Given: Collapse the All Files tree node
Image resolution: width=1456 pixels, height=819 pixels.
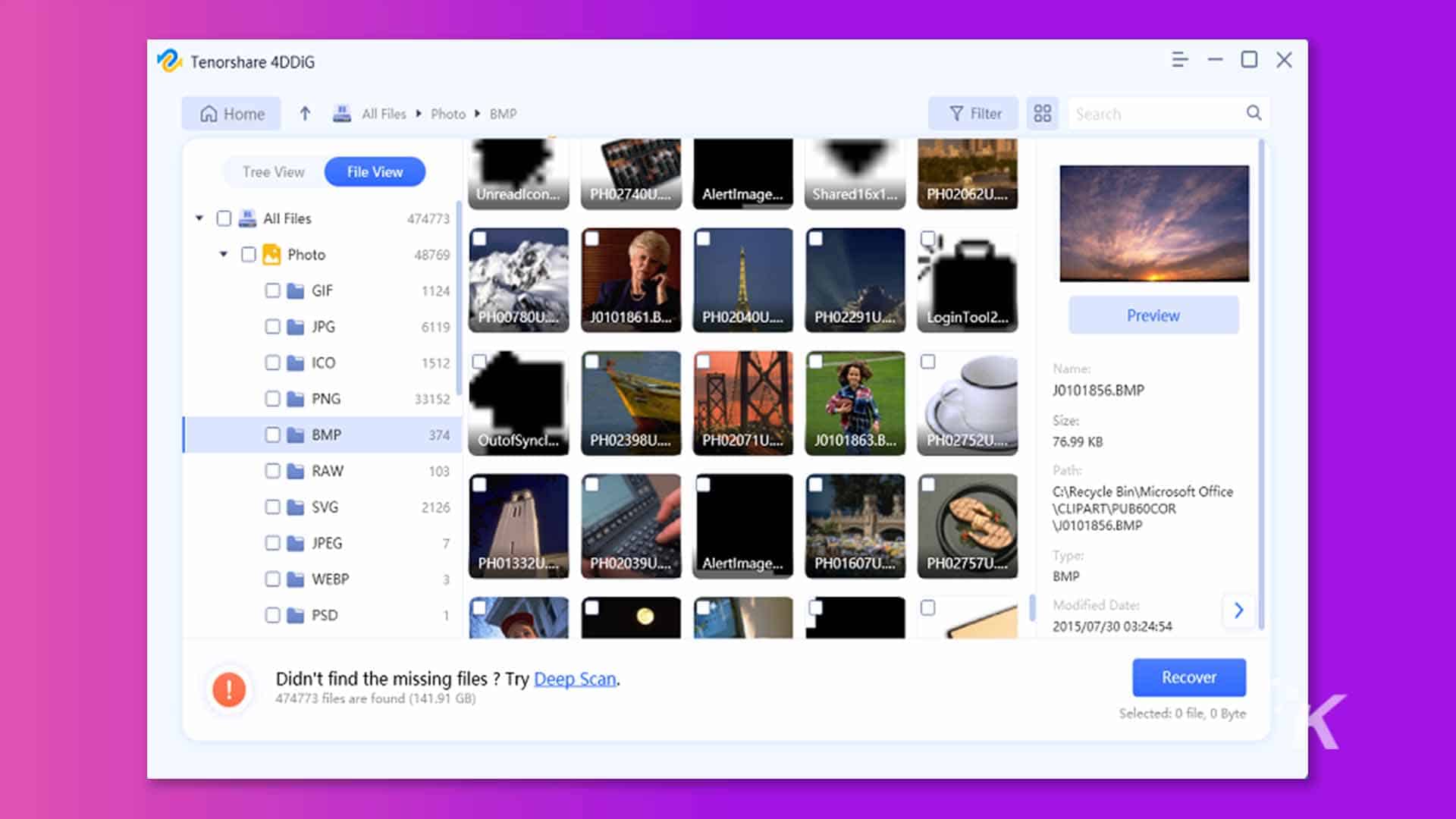Looking at the screenshot, I should point(199,218).
